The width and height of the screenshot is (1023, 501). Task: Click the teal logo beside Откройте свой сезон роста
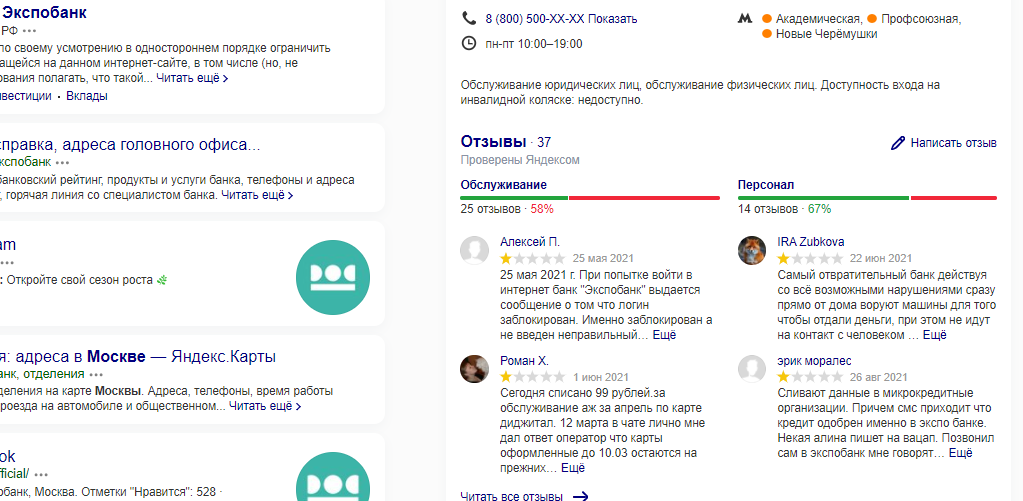point(333,277)
